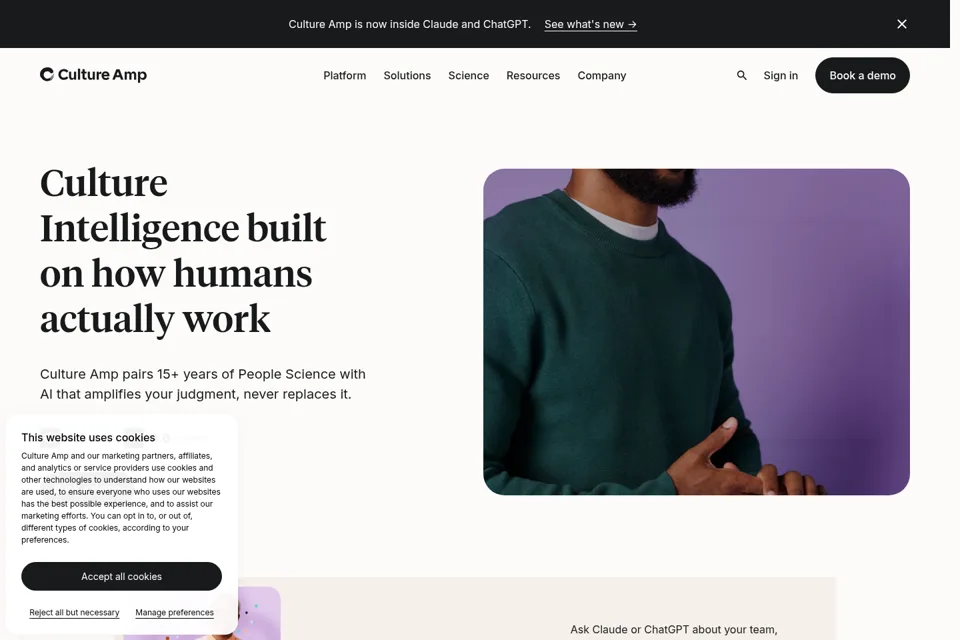Dismiss the top announcement banner
Screen dimensions: 960x640
(901, 24)
